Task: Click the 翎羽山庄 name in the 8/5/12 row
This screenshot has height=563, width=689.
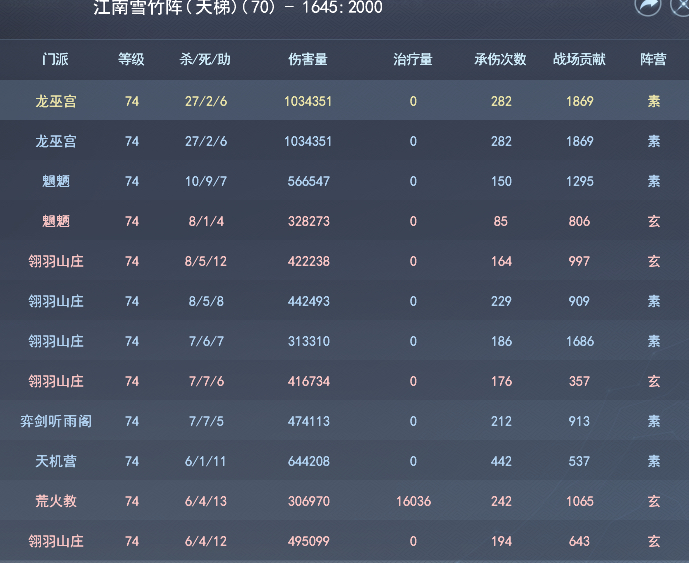Action: (x=56, y=261)
